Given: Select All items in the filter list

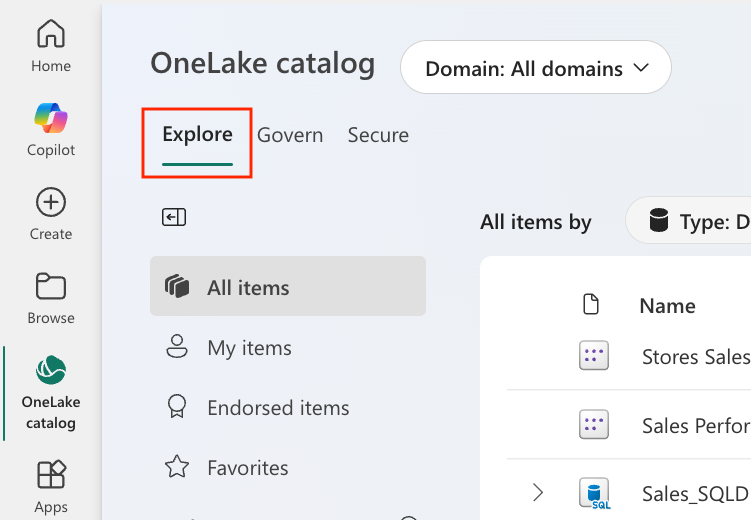Looking at the screenshot, I should 288,286.
